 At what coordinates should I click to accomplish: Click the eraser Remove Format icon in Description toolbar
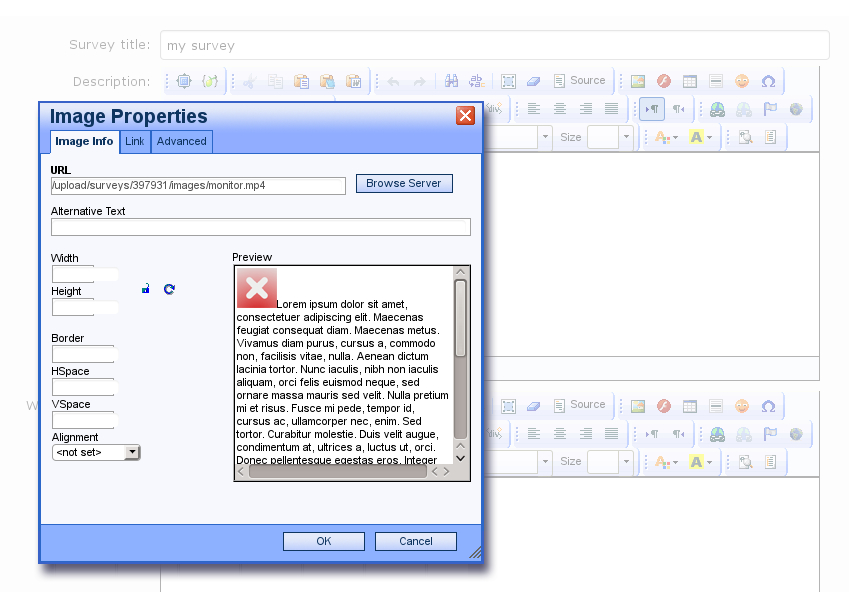tap(533, 81)
